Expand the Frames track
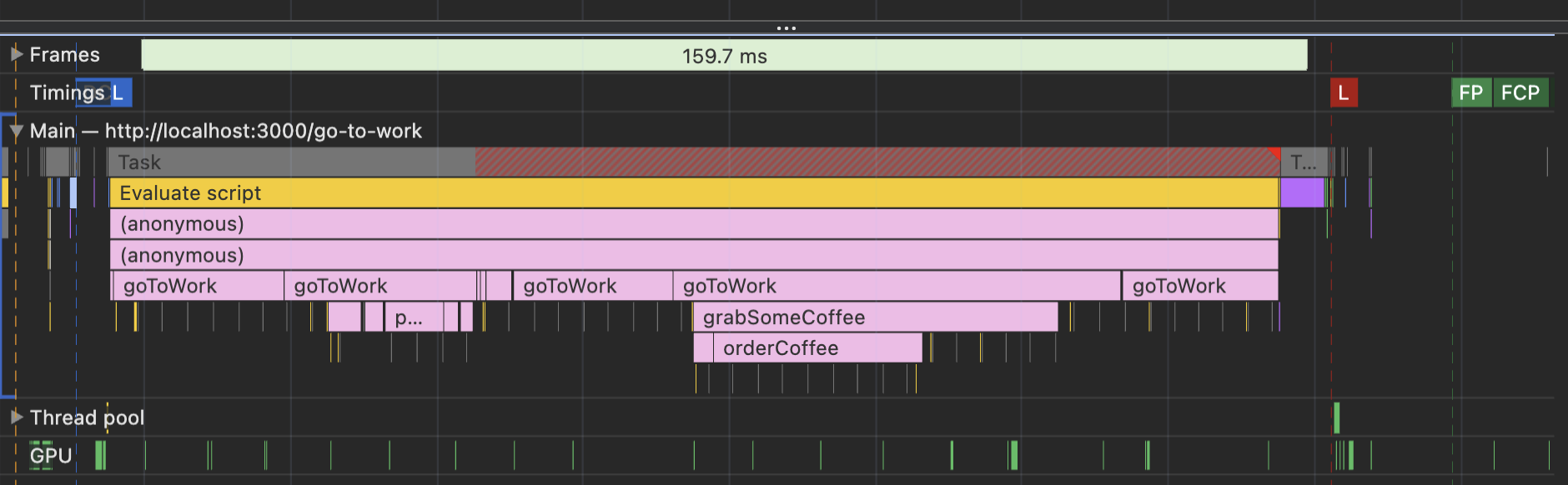This screenshot has height=485, width=1568. click(15, 54)
